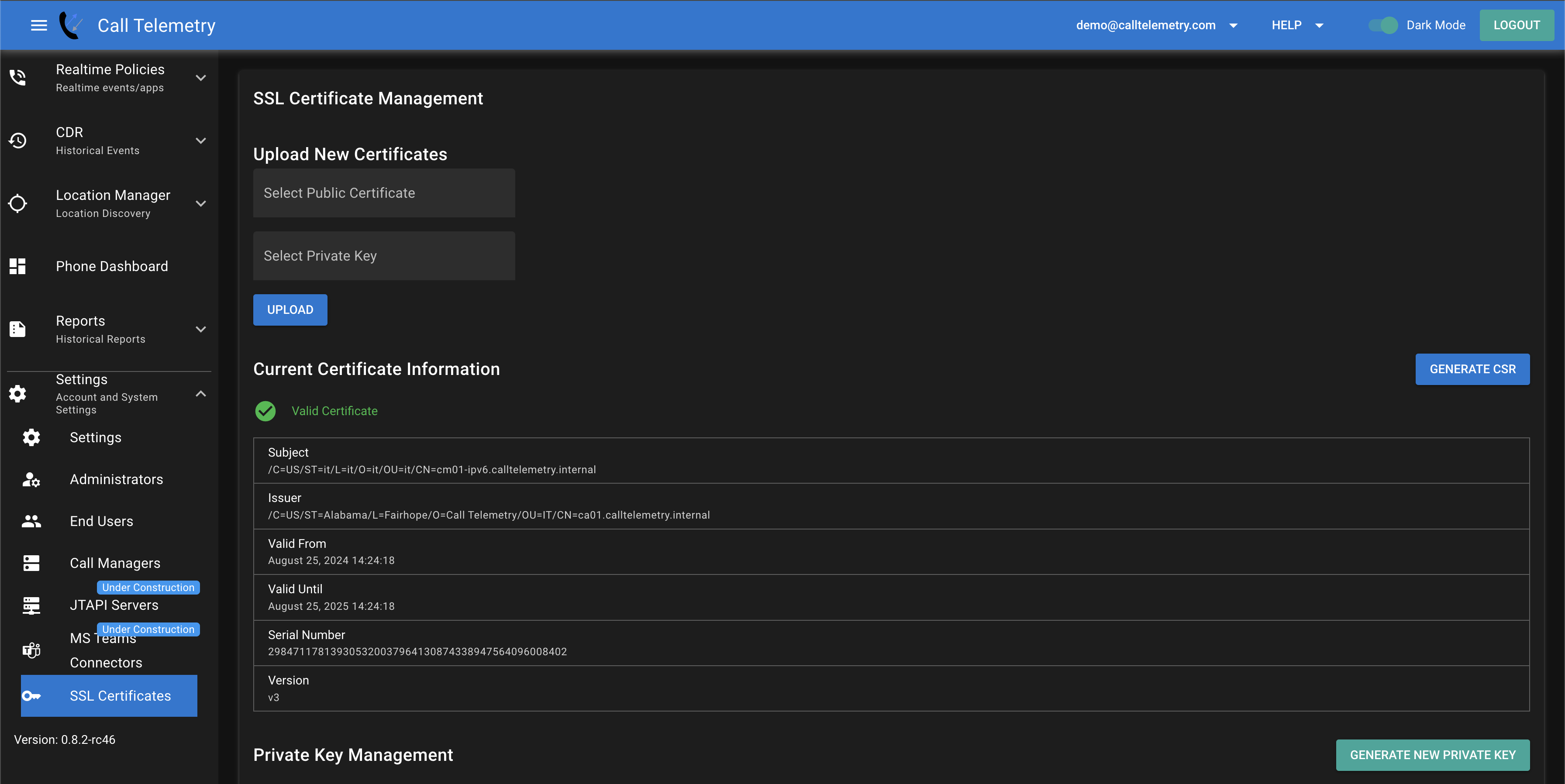
Task: Click the GENERATE CSR button
Action: click(1473, 369)
